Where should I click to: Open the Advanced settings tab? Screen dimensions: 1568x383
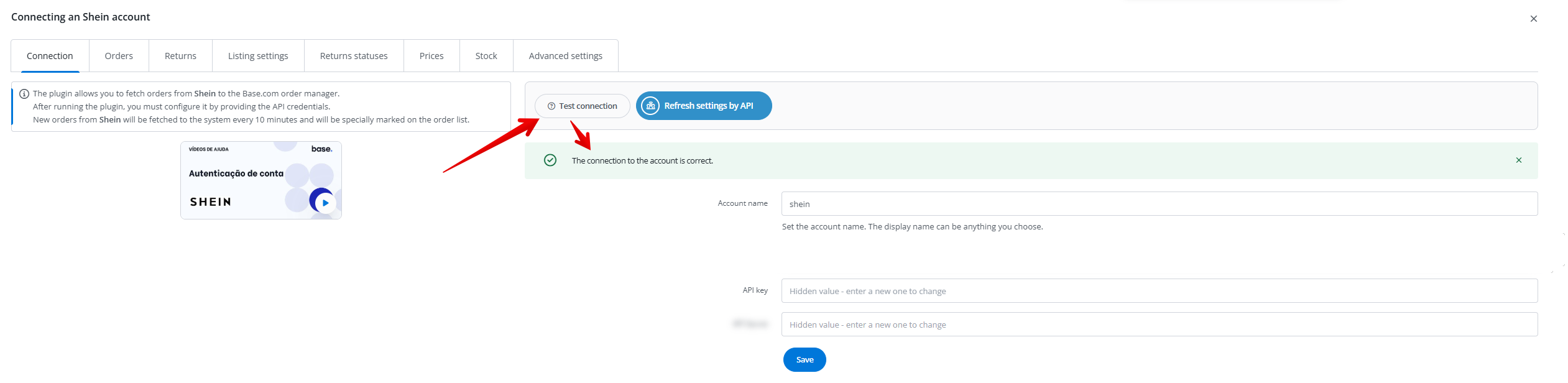point(565,56)
